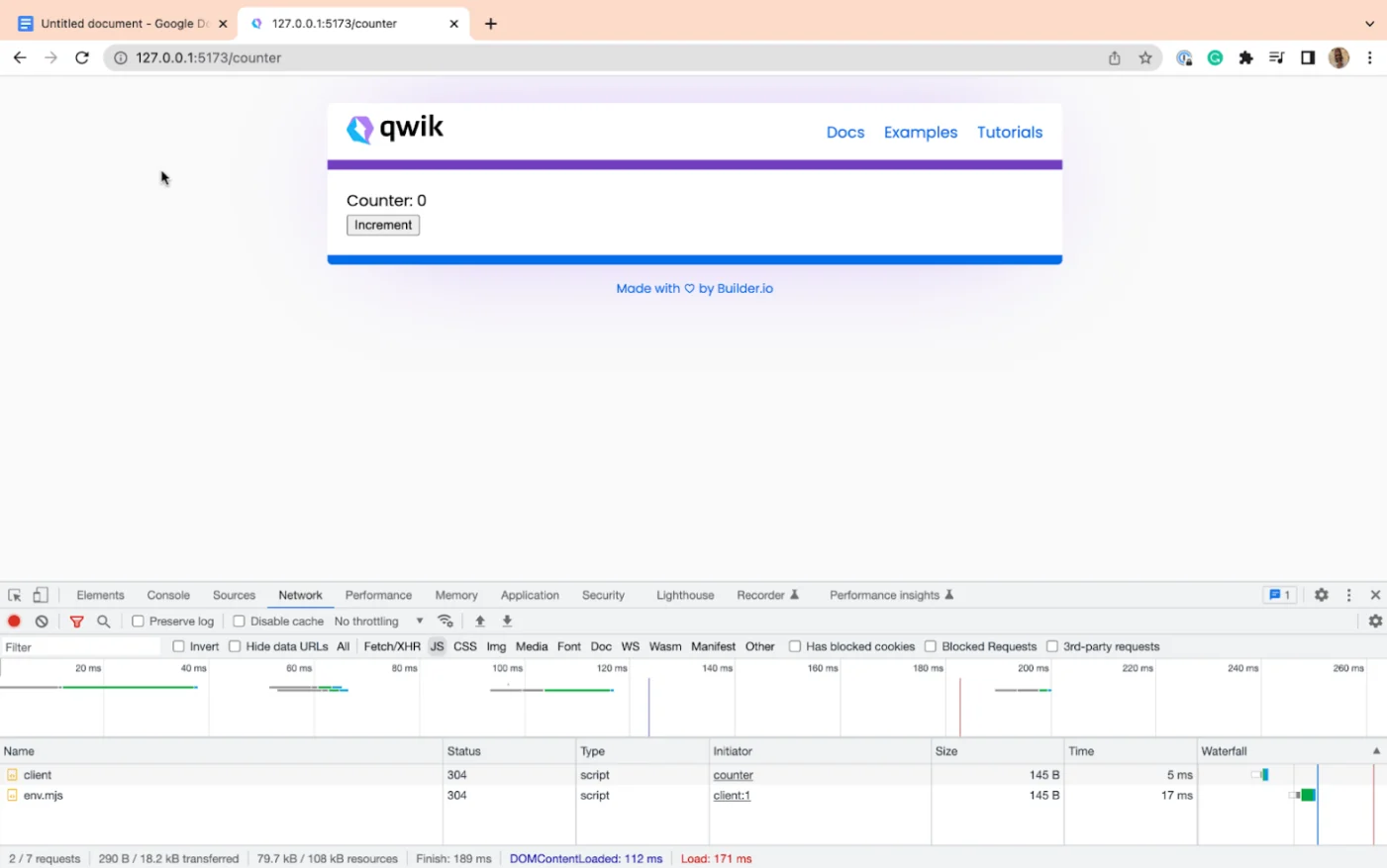Open the network filter funnel icon
Image resolution: width=1387 pixels, height=868 pixels.
tap(76, 621)
